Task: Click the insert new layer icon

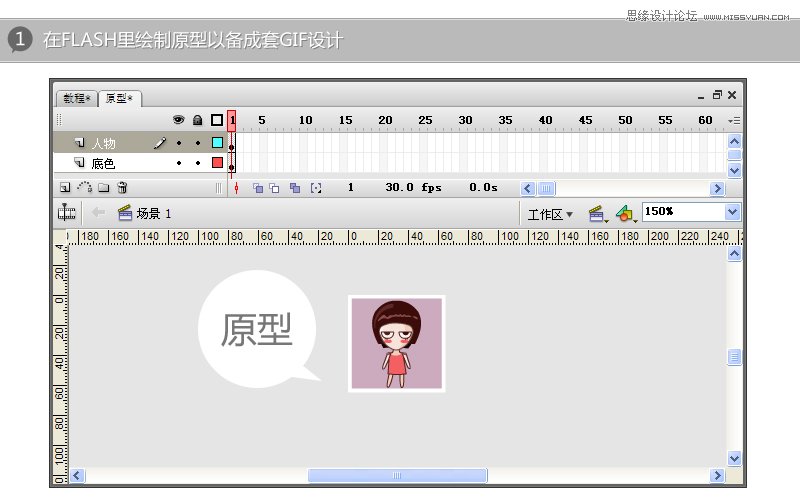Action: [65, 187]
